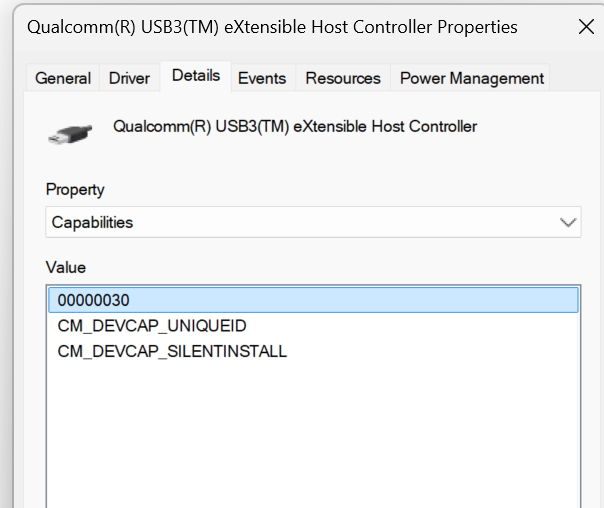The height and width of the screenshot is (508, 604).
Task: Expand the Property dropdown chevron
Action: coord(568,222)
